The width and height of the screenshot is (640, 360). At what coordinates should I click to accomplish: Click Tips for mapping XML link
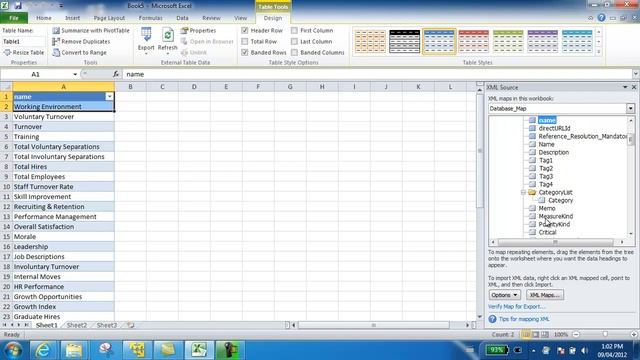pyautogui.click(x=524, y=319)
